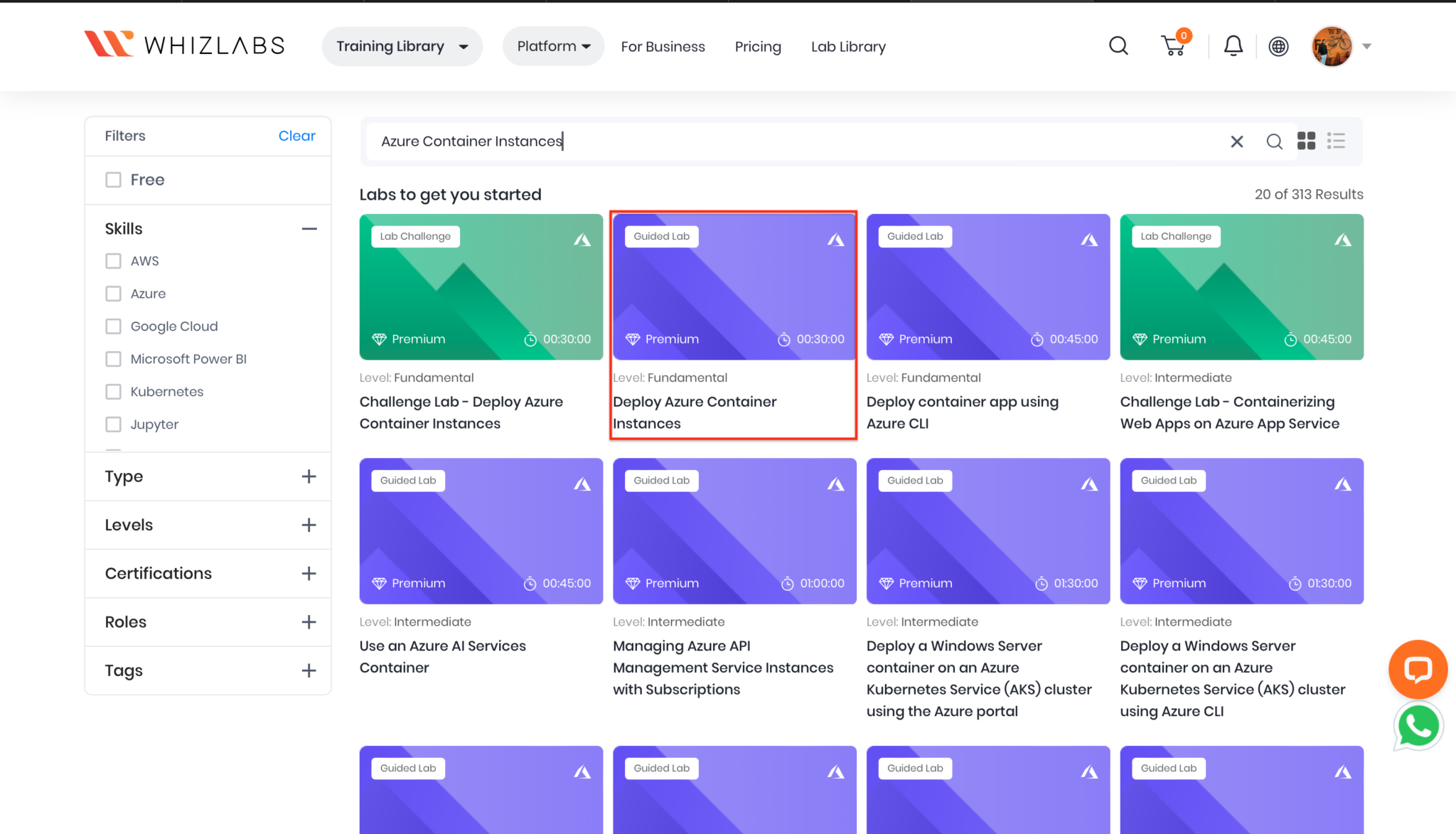Expand the Type filter section
Screen dimensions: 1456x834
click(309, 476)
